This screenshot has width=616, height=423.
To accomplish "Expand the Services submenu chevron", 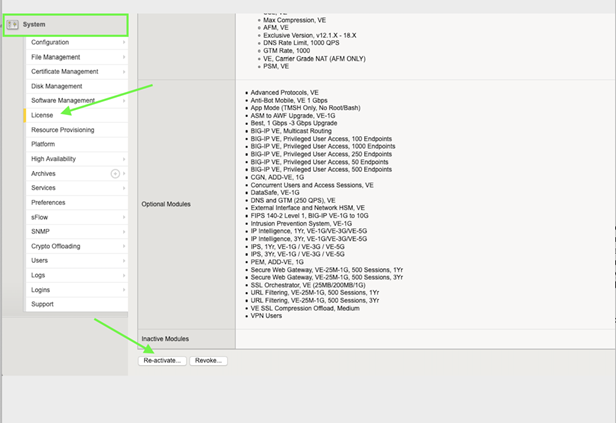I will (124, 188).
